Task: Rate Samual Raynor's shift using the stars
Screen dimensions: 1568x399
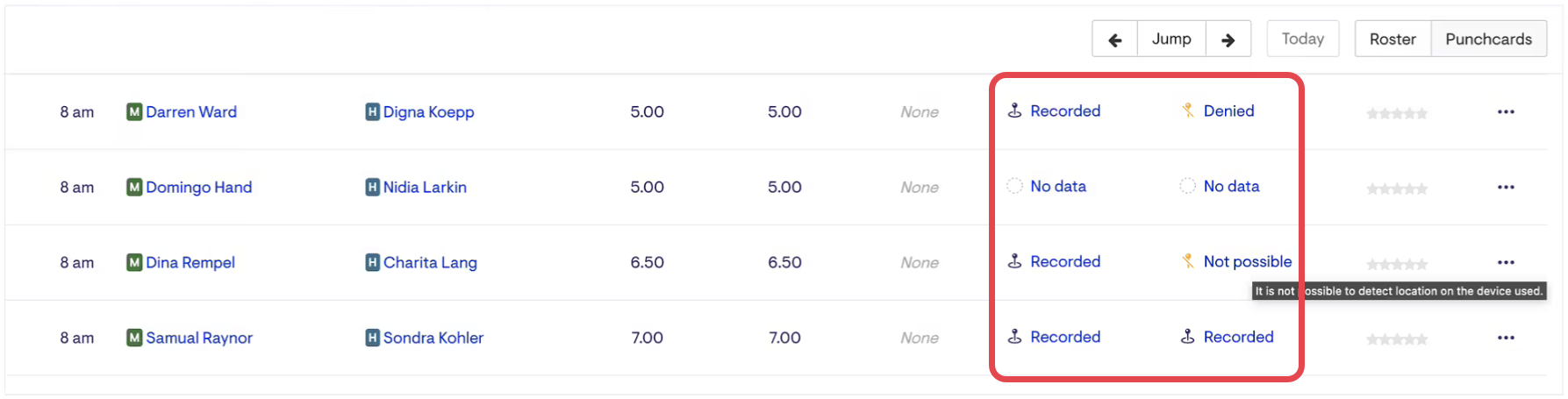Action: (1397, 340)
